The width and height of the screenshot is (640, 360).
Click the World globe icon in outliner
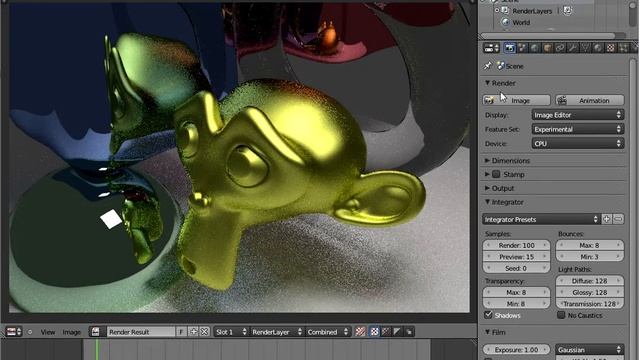[x=506, y=22]
